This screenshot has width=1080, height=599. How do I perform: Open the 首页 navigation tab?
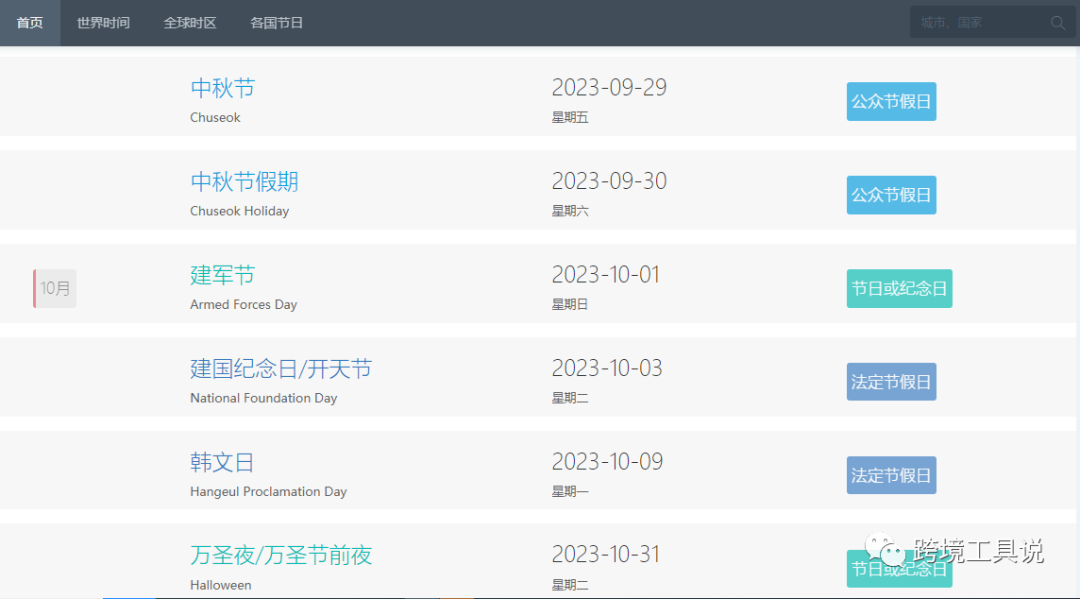pyautogui.click(x=30, y=23)
